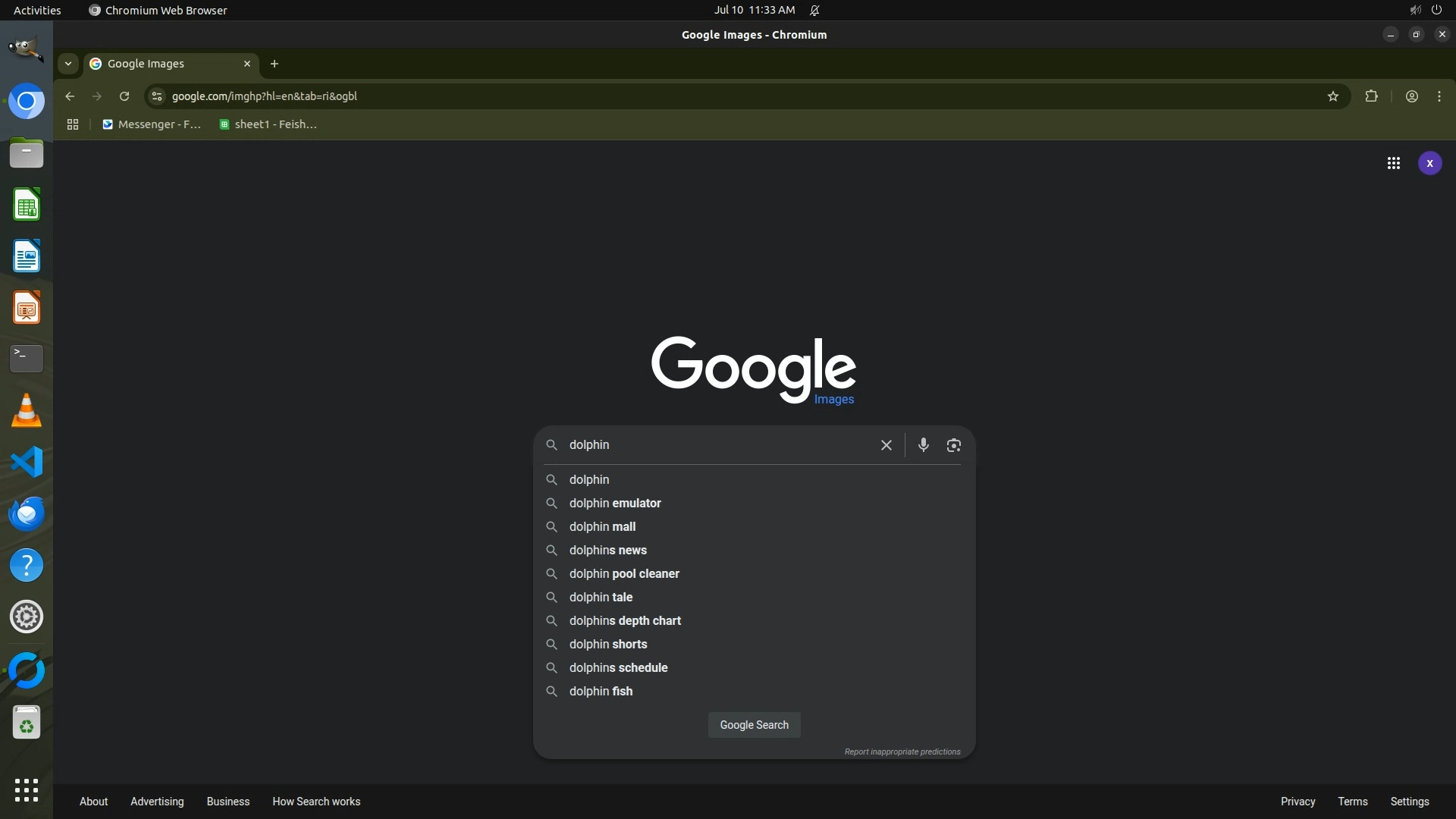1456x819 pixels.
Task: Click the voice search microphone icon
Action: [923, 445]
